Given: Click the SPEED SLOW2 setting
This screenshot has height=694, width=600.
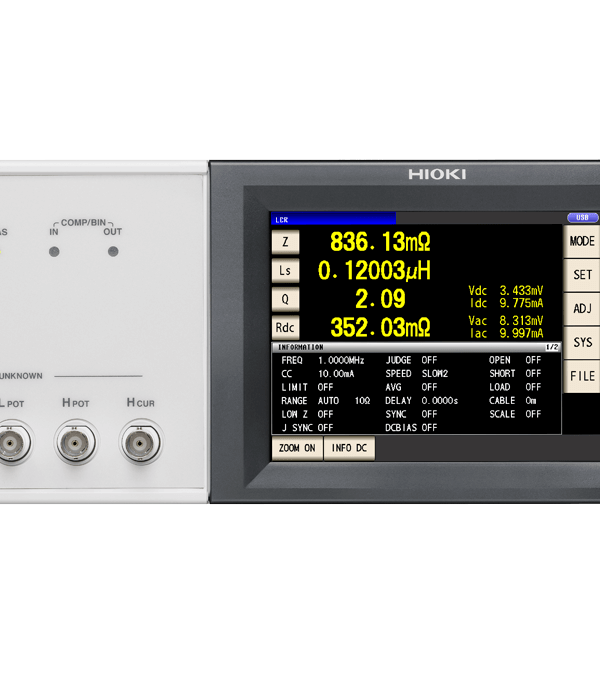Looking at the screenshot, I should pos(417,374).
